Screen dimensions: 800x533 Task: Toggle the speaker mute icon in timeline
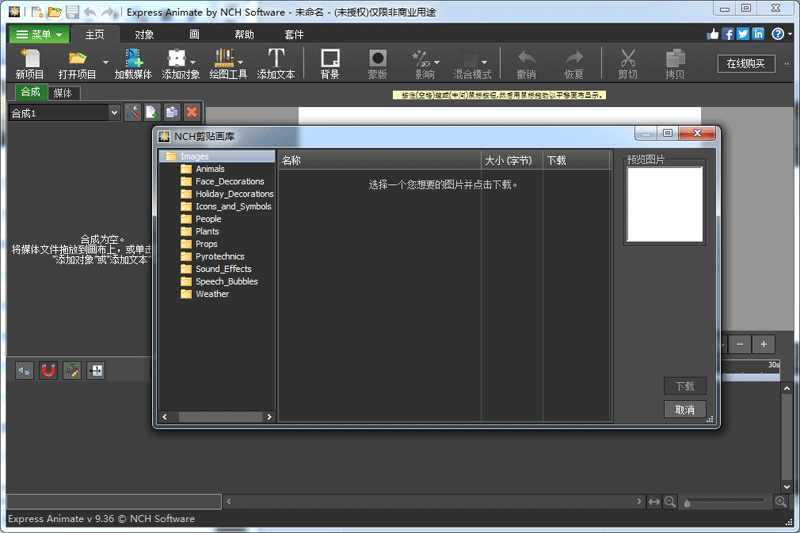(24, 371)
